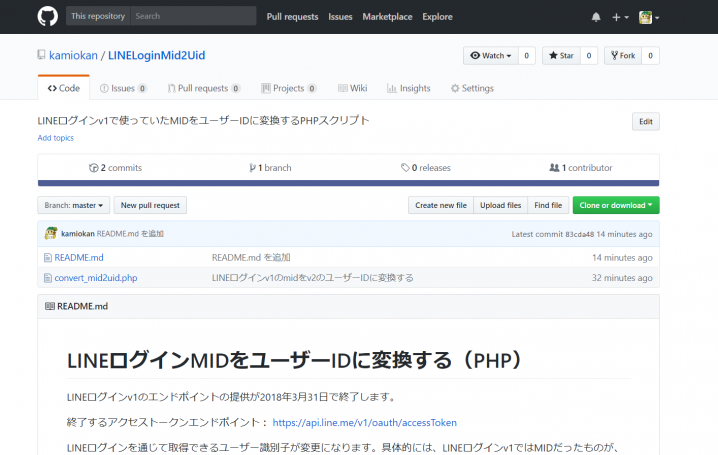This screenshot has width=718, height=455.
Task: Open commit hash 83cda48
Action: pyautogui.click(x=579, y=234)
